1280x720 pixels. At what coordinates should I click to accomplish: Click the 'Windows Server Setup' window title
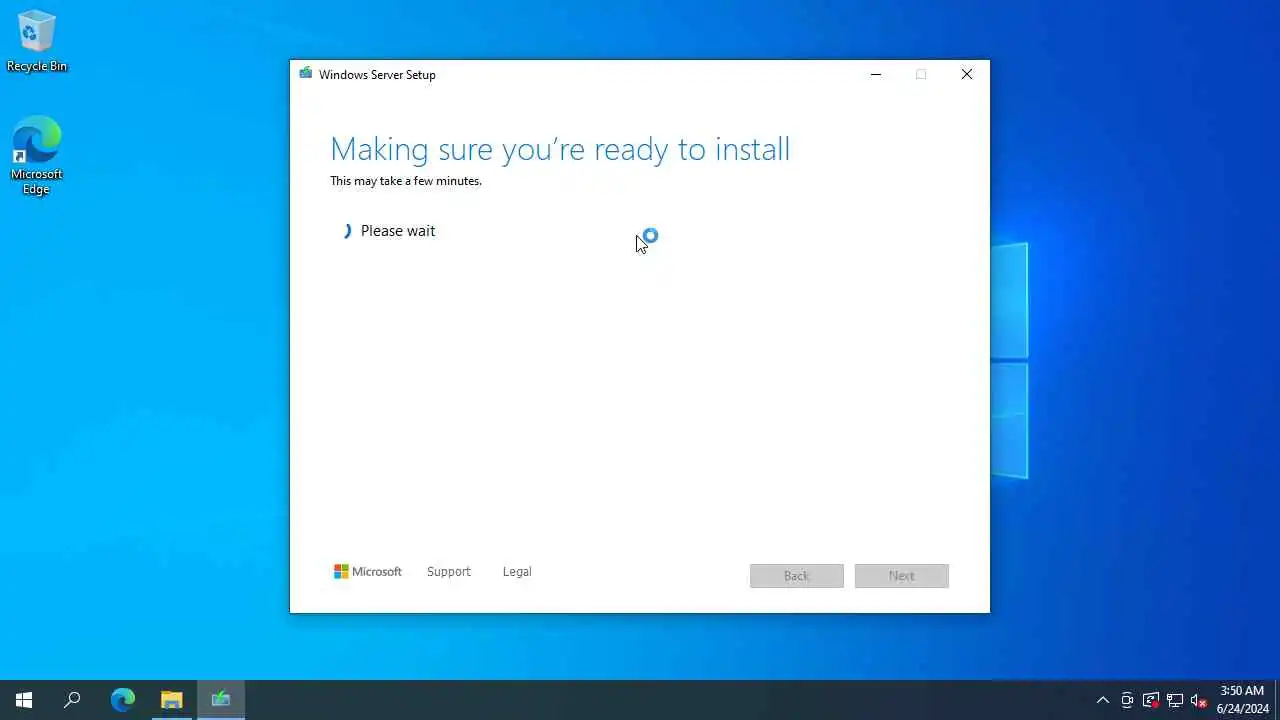click(x=377, y=75)
